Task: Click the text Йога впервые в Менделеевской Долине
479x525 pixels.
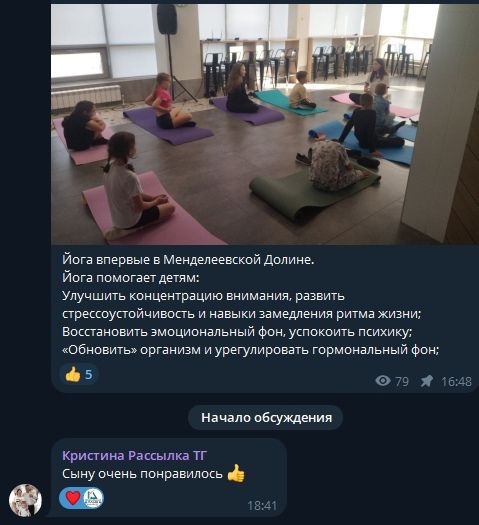Action: [x=188, y=260]
